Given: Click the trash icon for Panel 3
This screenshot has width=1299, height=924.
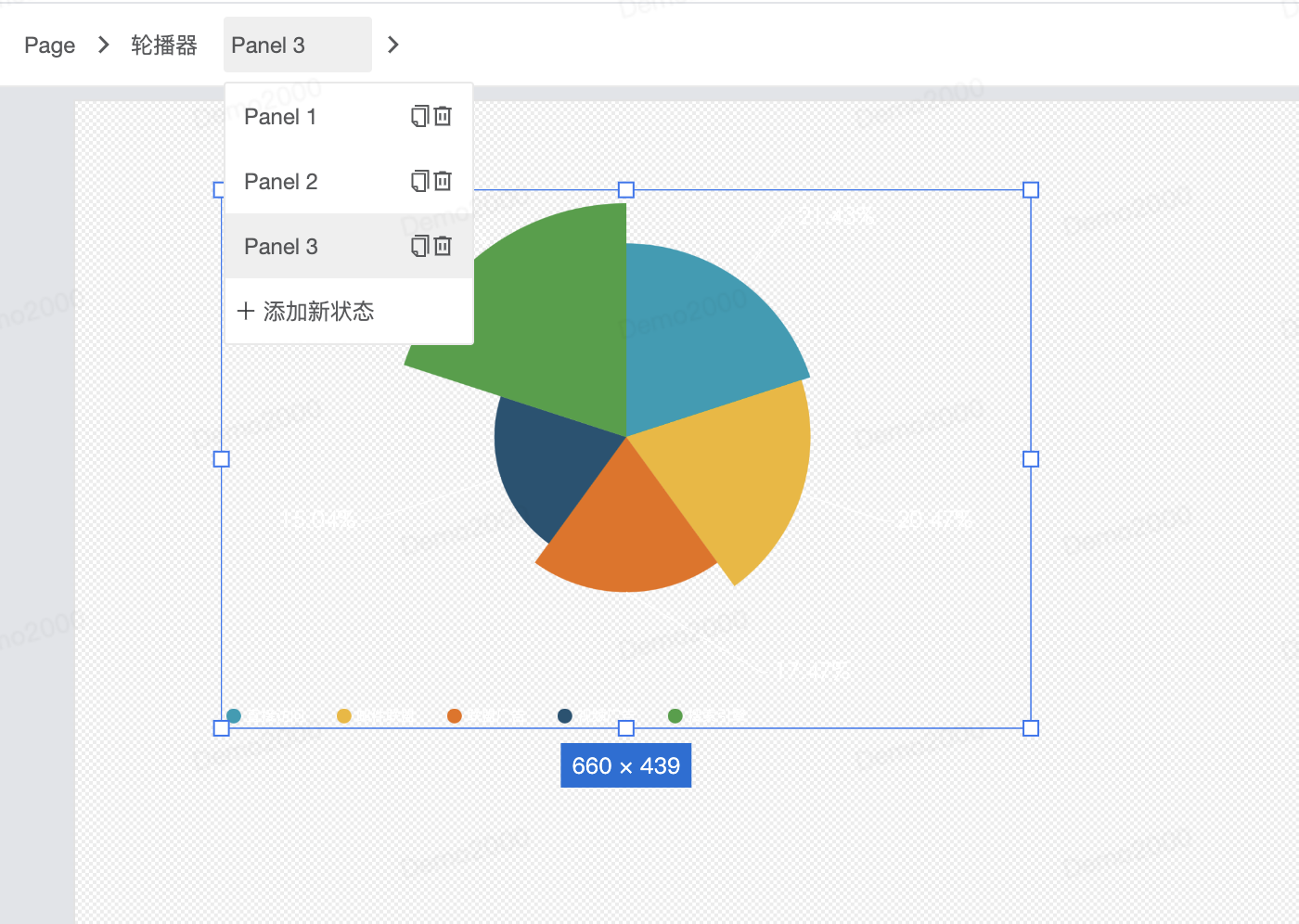Looking at the screenshot, I should (x=443, y=246).
